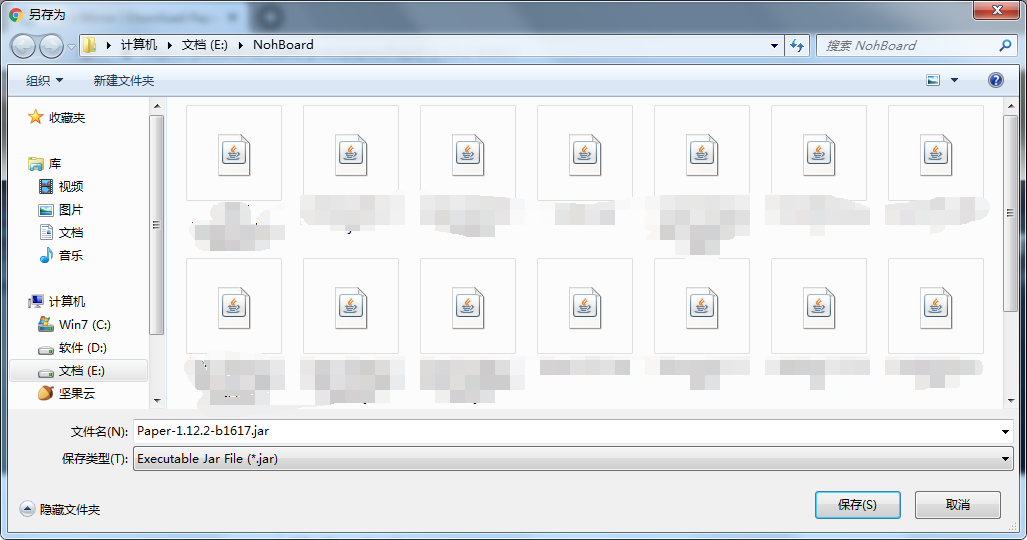Open the 图片 library

(62, 210)
